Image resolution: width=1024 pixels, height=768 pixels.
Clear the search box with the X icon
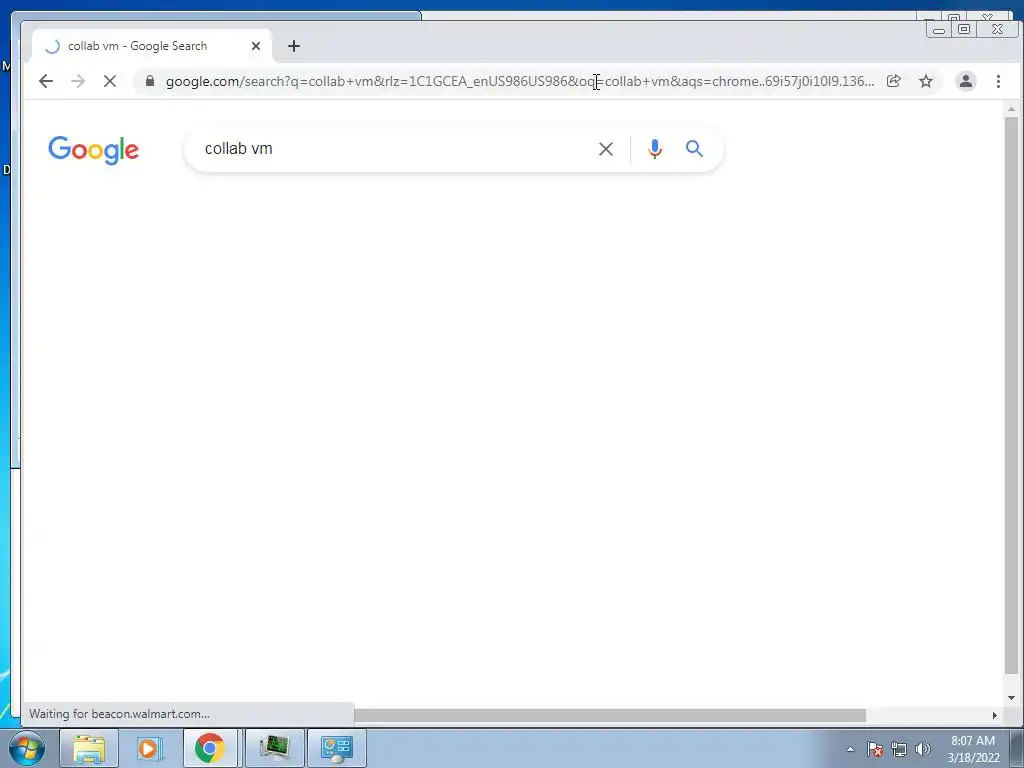(x=605, y=149)
